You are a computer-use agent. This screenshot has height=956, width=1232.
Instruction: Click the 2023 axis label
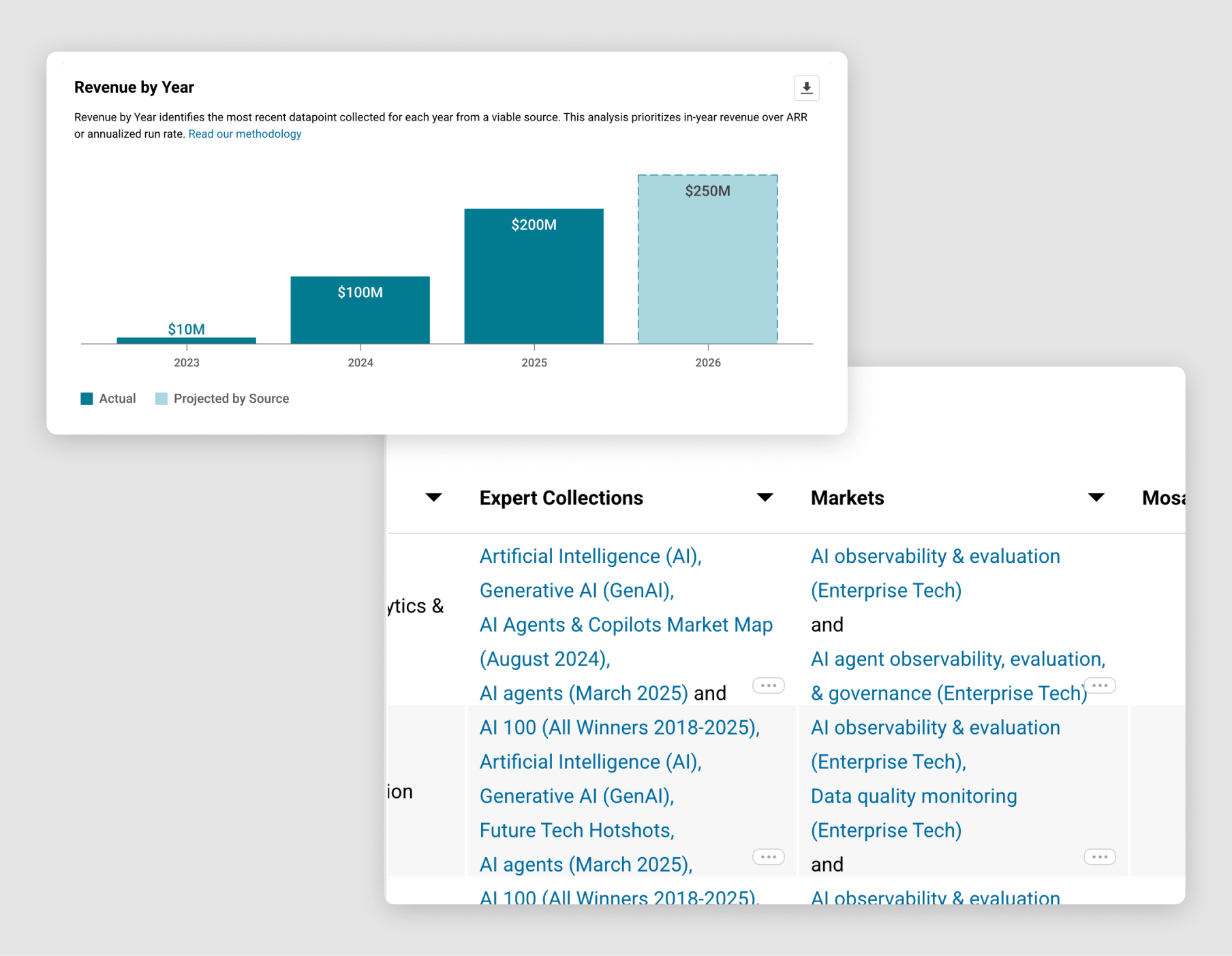186,363
